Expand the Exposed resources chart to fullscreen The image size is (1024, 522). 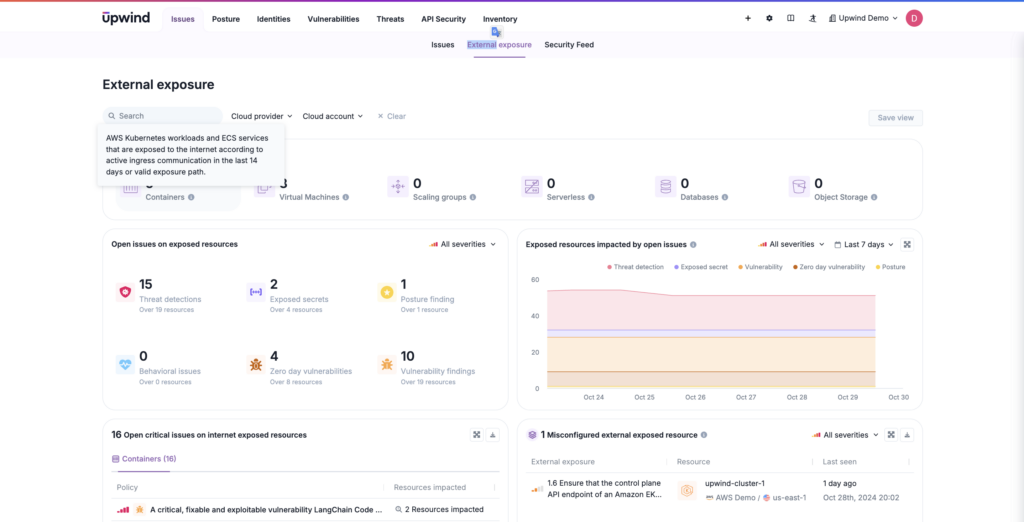pyautogui.click(x=907, y=244)
